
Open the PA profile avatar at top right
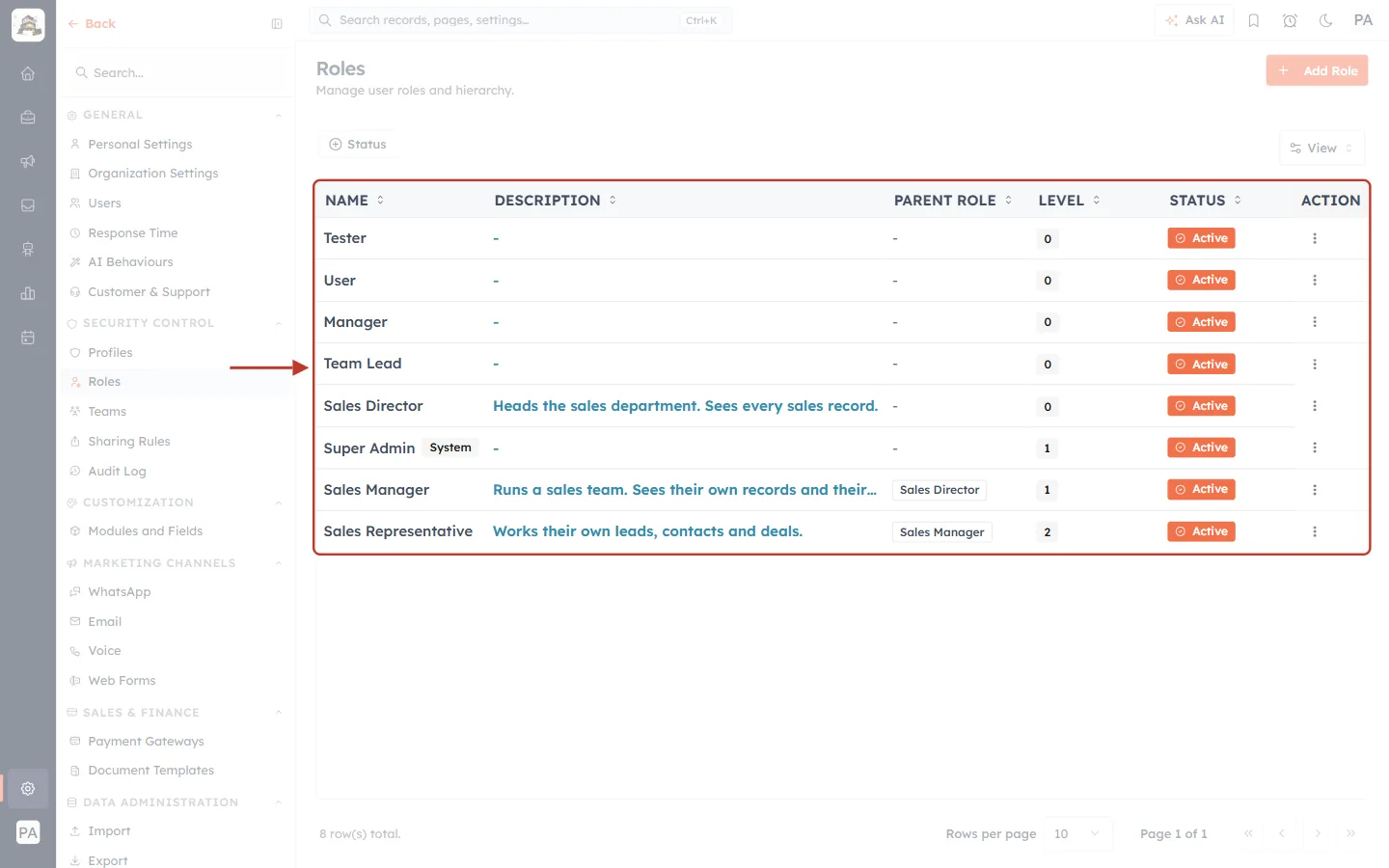click(1363, 20)
